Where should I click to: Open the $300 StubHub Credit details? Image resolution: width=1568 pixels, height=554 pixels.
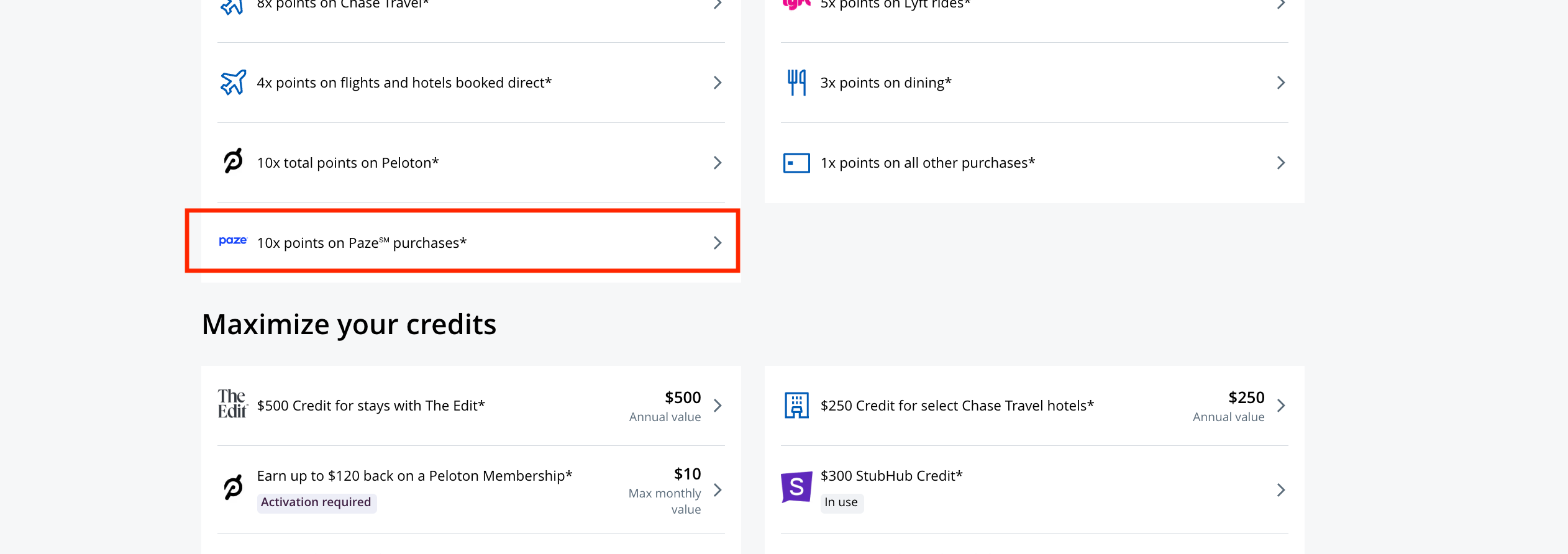(x=1034, y=490)
